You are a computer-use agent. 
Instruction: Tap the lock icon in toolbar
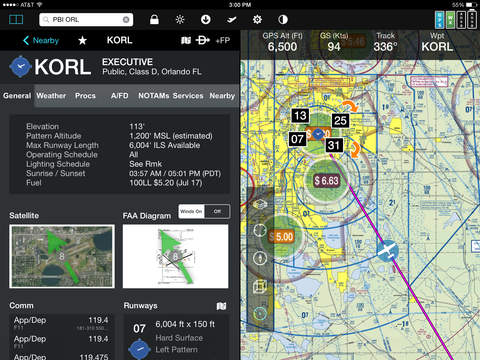coord(154,19)
